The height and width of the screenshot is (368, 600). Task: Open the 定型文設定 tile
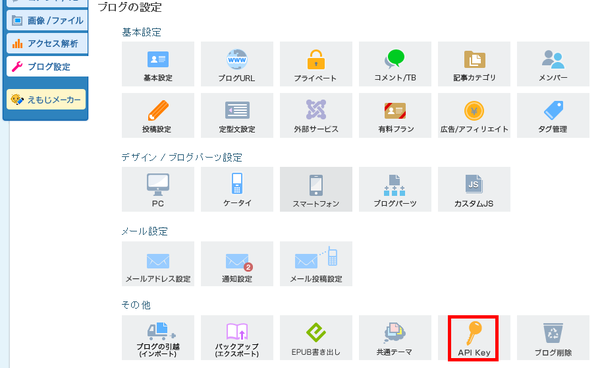click(x=237, y=115)
